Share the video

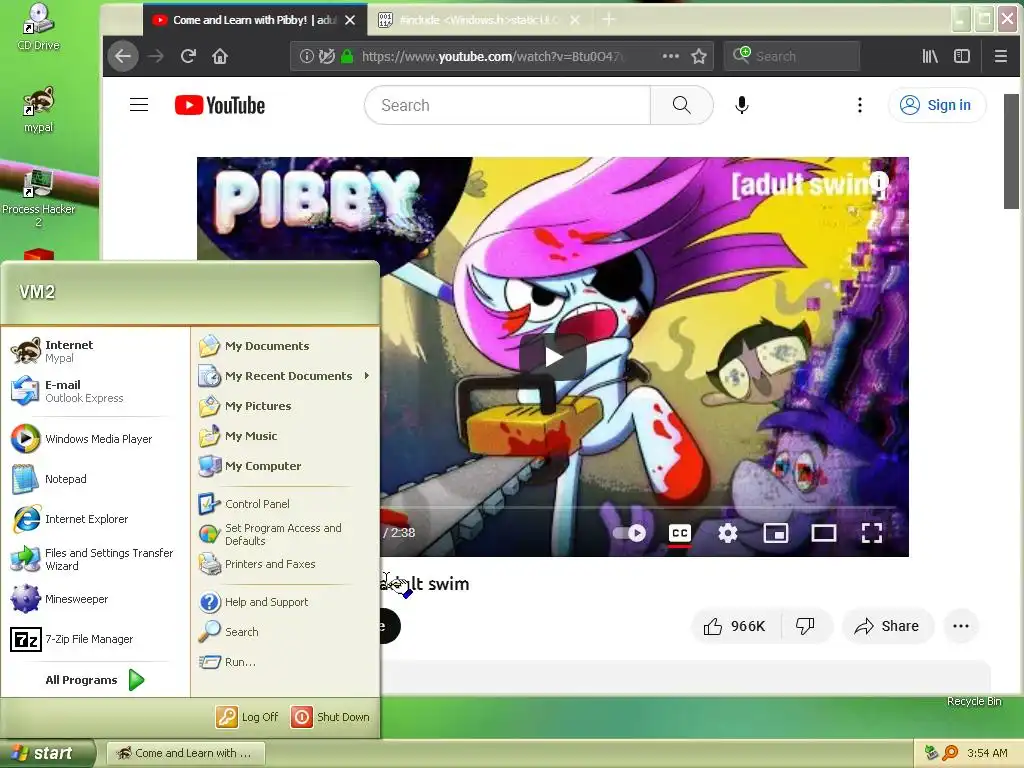889,626
